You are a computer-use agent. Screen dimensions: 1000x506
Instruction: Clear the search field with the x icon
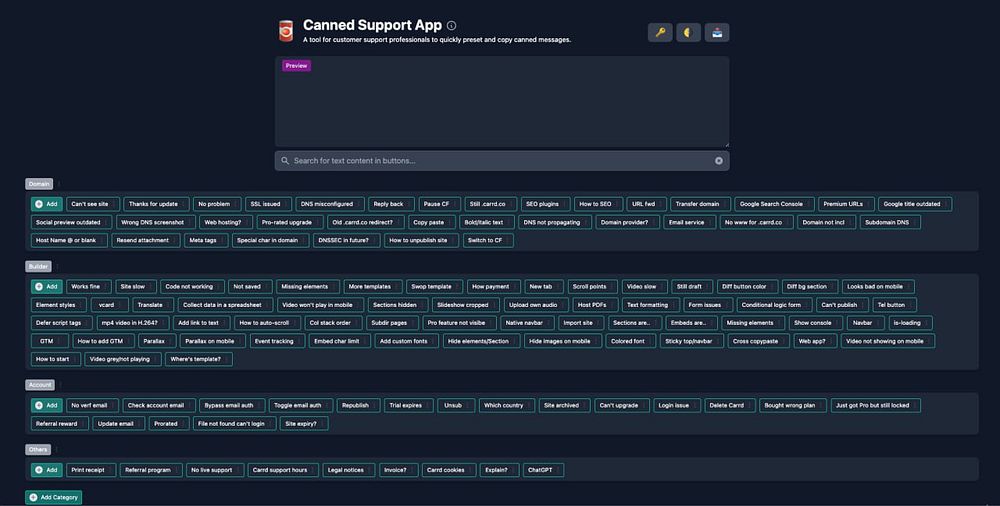click(719, 161)
